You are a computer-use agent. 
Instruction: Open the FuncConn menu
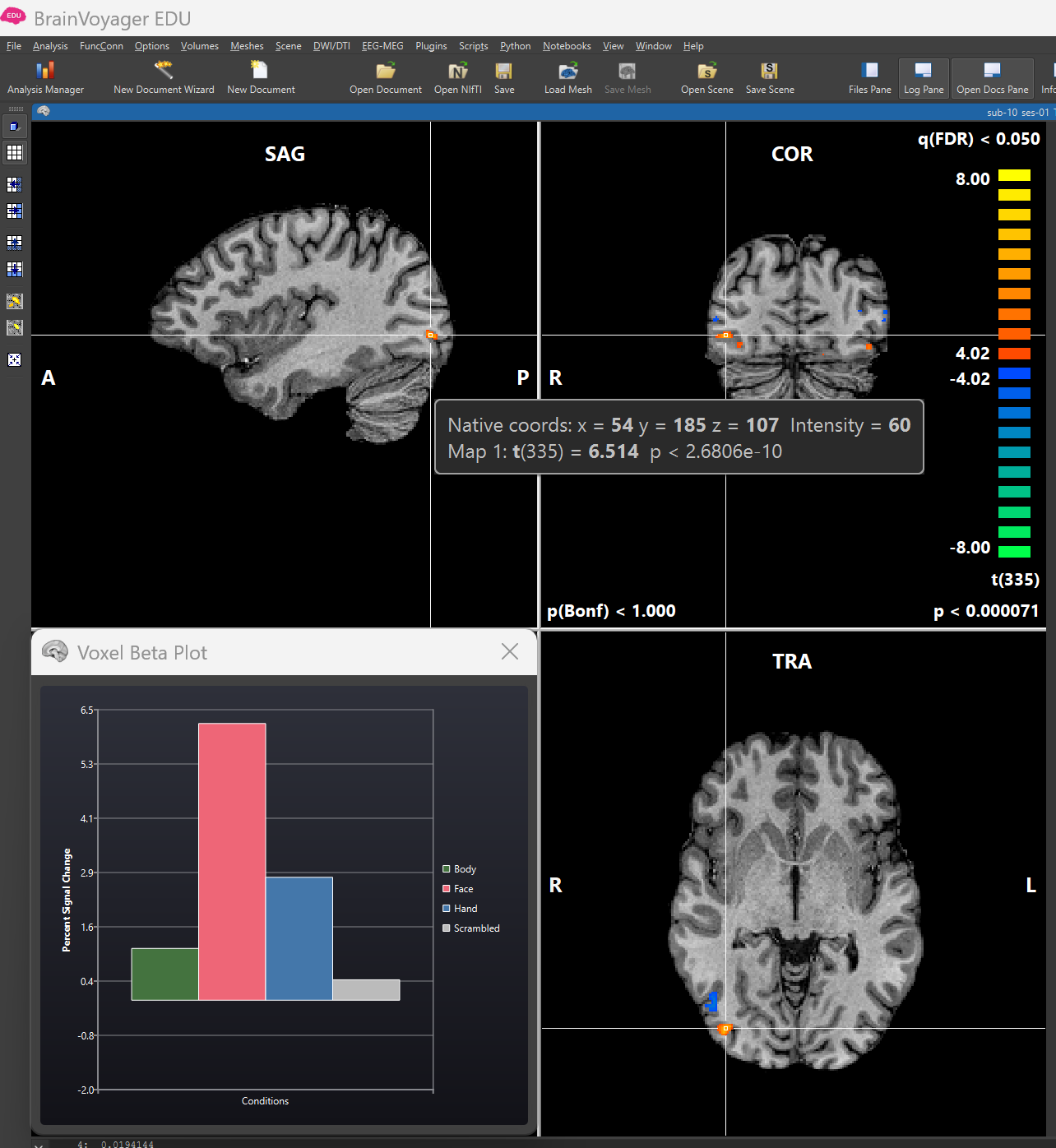[101, 46]
